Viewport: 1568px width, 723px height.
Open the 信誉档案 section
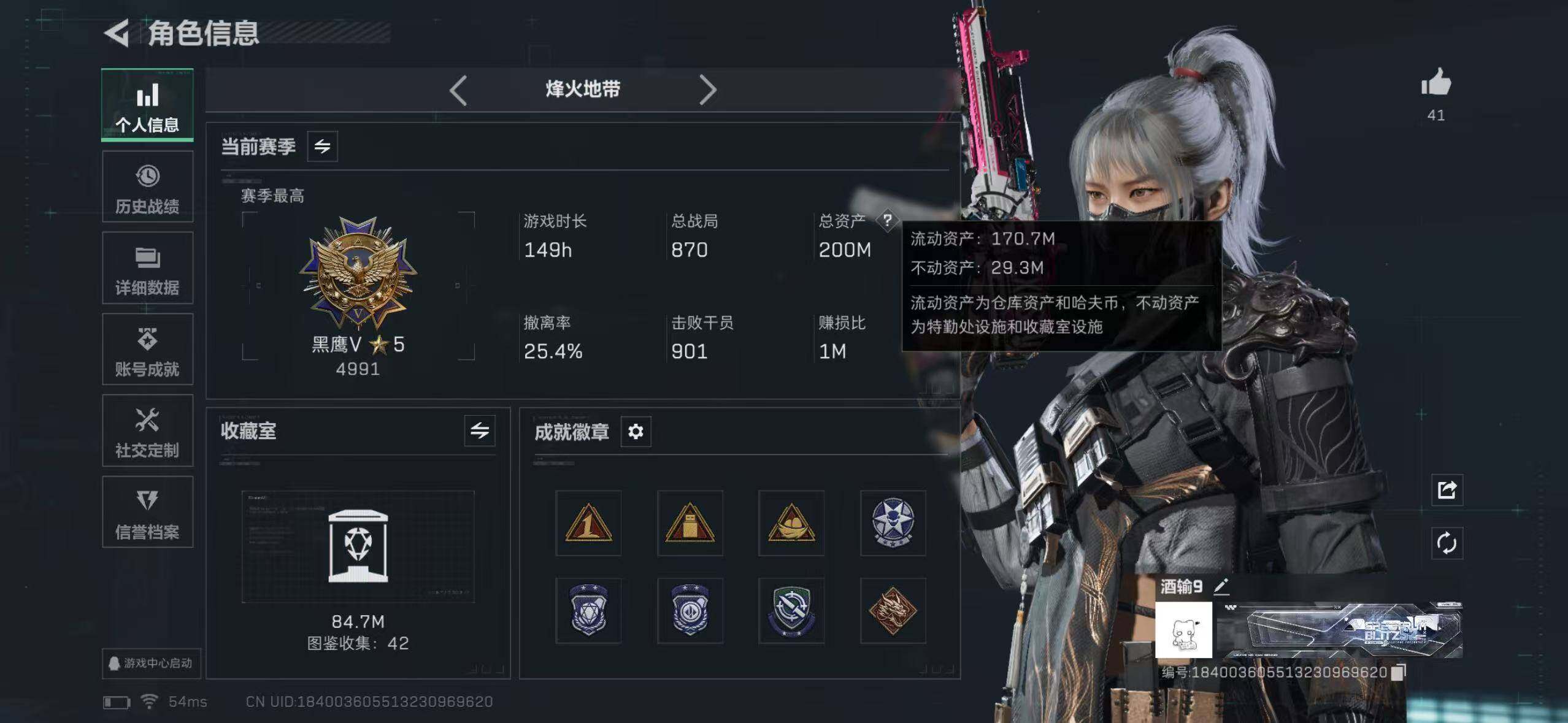point(147,512)
